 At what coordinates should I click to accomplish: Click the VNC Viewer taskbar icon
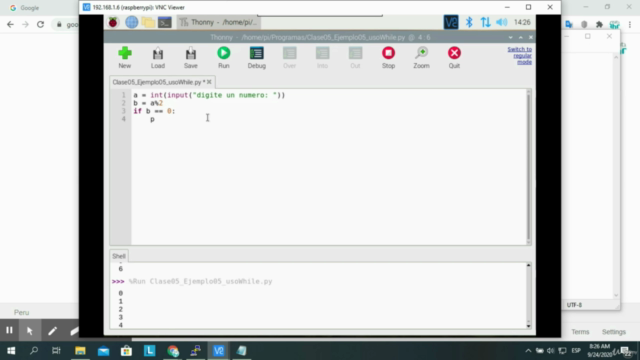[x=218, y=351]
